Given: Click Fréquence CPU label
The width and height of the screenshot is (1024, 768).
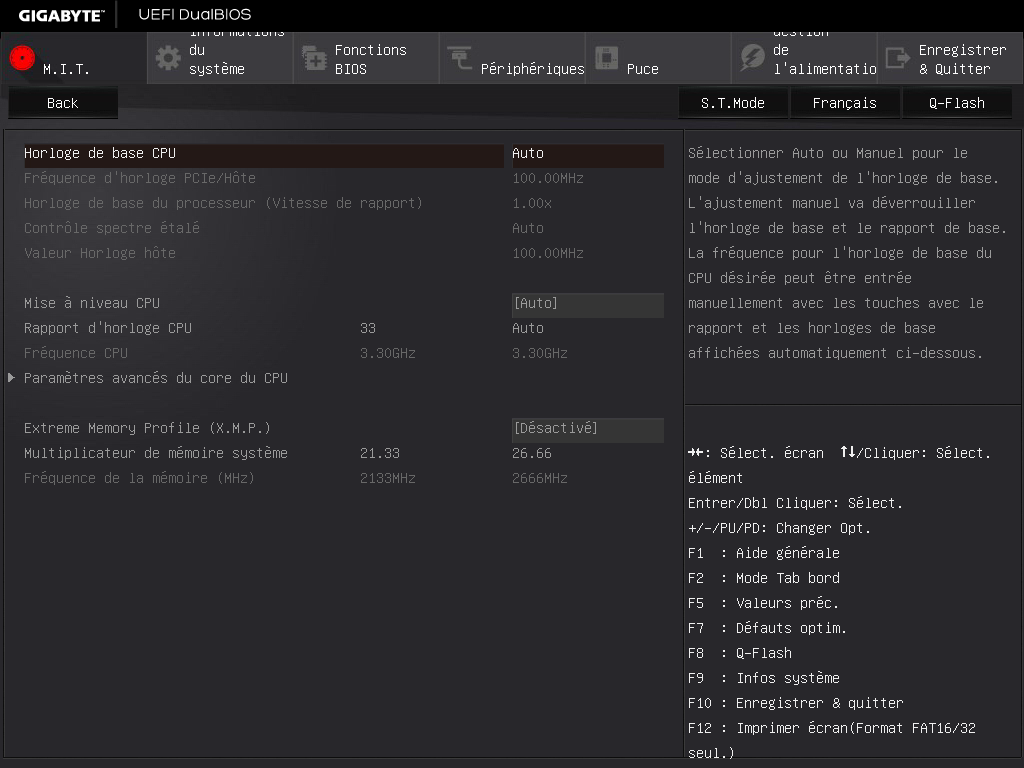Looking at the screenshot, I should pyautogui.click(x=76, y=353).
